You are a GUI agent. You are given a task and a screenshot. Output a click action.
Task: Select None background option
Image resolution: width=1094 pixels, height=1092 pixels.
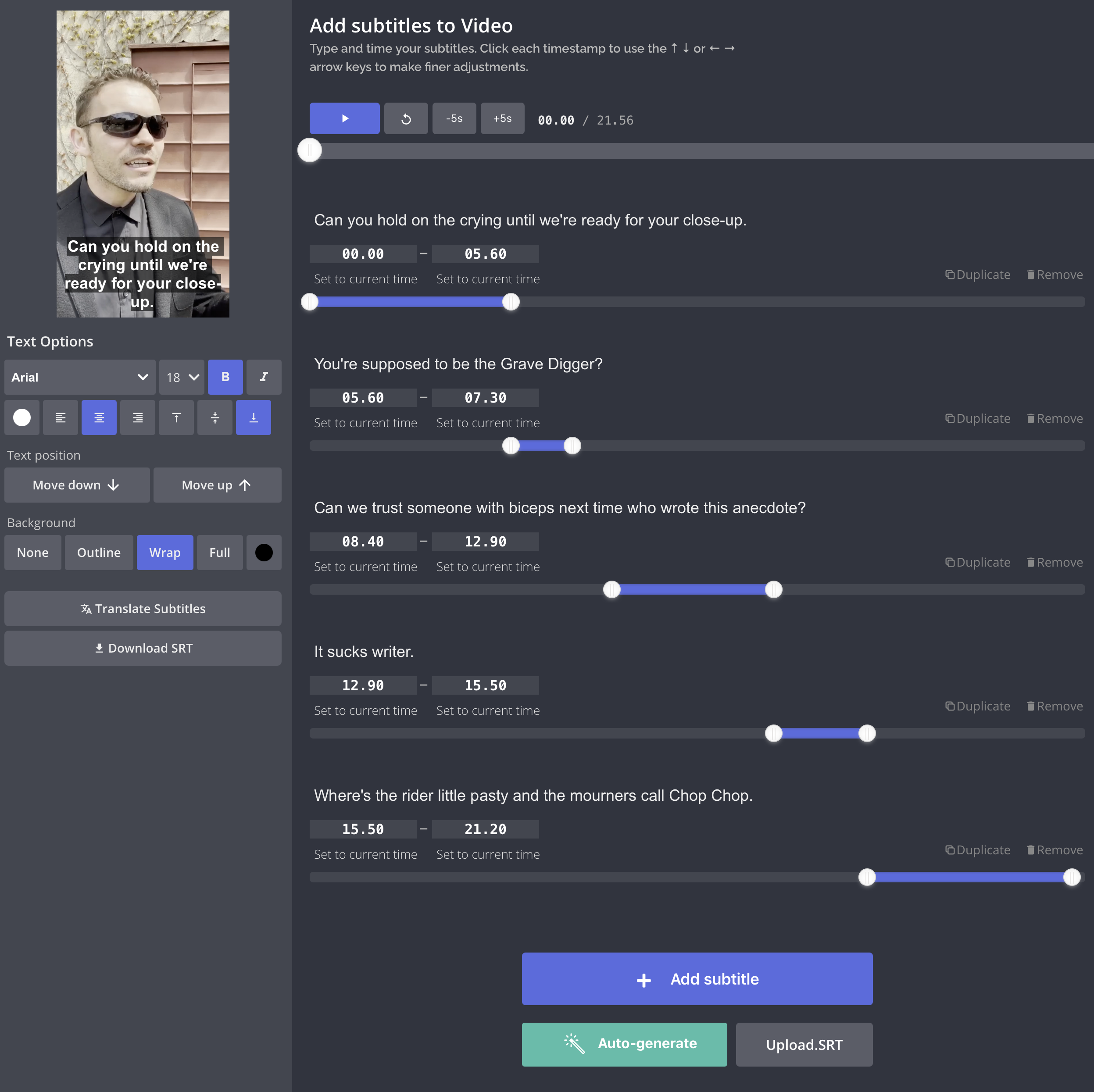coord(33,553)
